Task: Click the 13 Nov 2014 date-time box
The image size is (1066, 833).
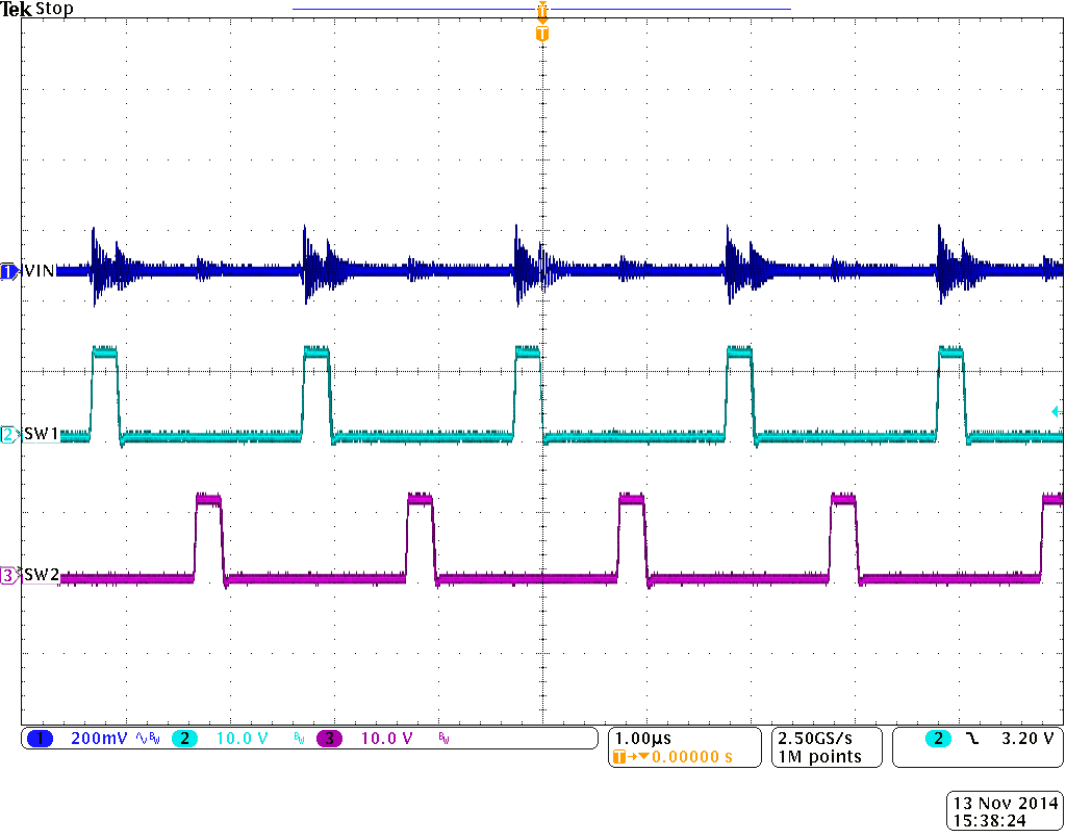Action: 1003,811
